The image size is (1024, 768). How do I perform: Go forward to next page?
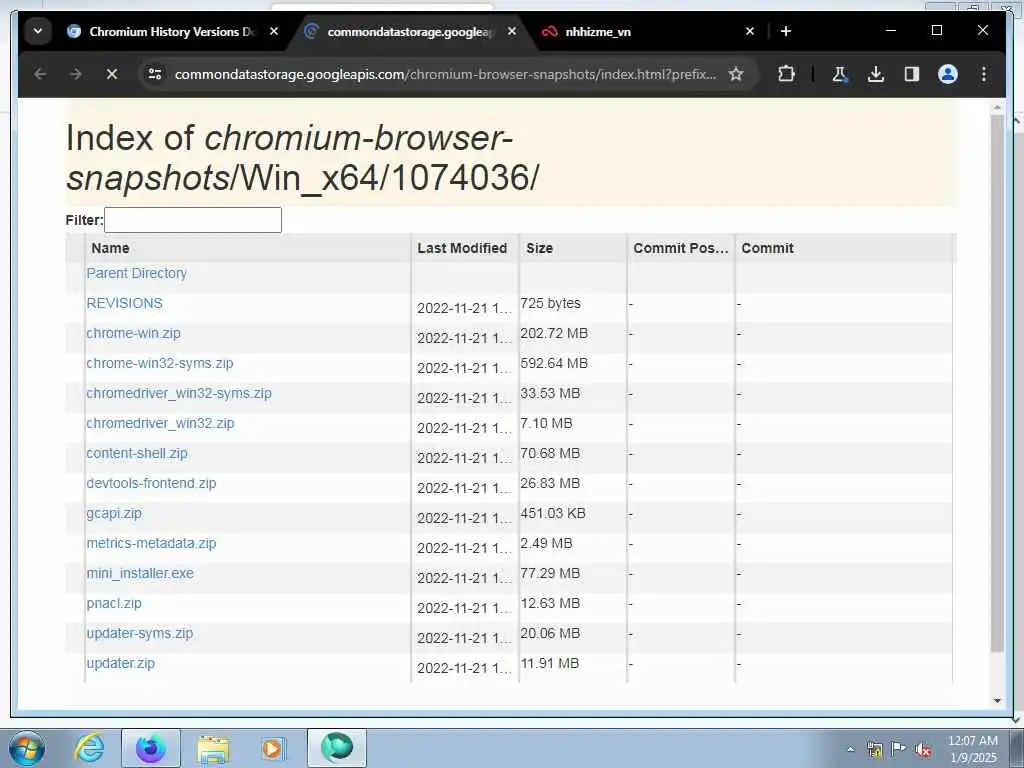coord(76,74)
